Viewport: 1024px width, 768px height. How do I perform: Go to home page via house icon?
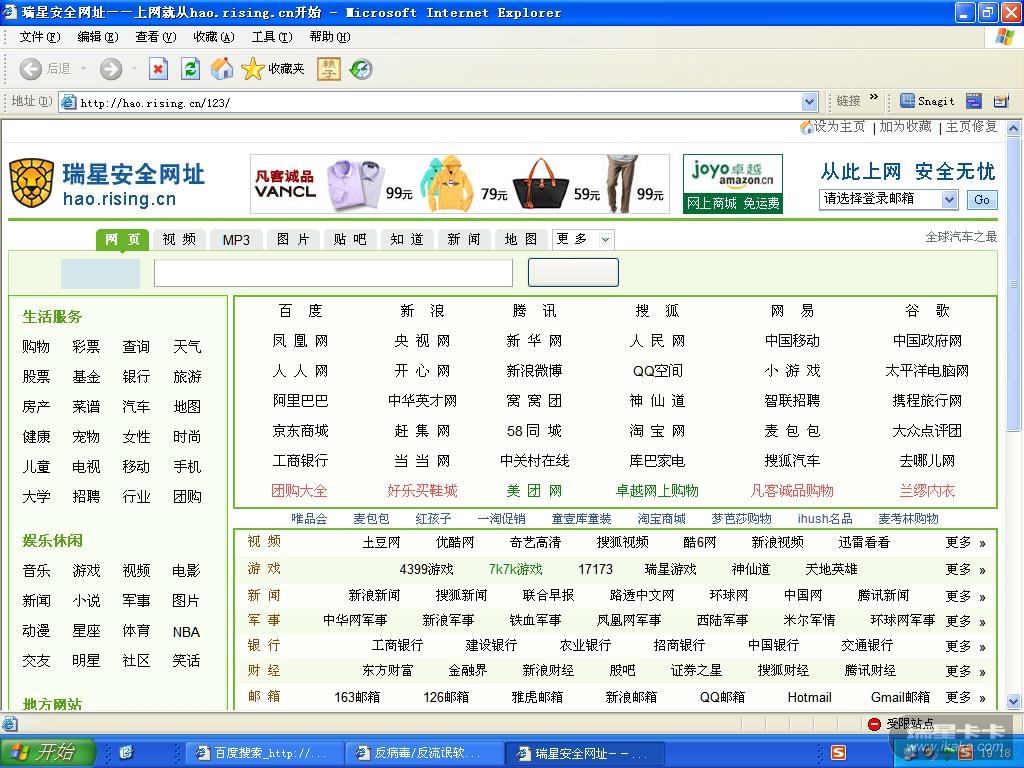pyautogui.click(x=222, y=69)
